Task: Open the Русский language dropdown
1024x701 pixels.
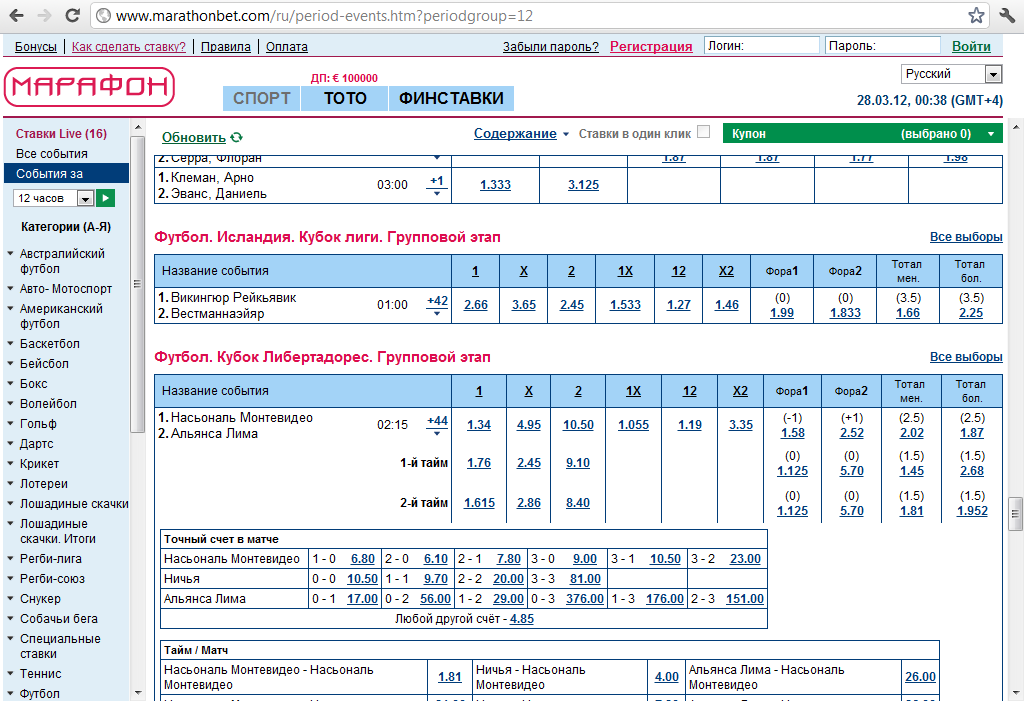Action: (952, 74)
